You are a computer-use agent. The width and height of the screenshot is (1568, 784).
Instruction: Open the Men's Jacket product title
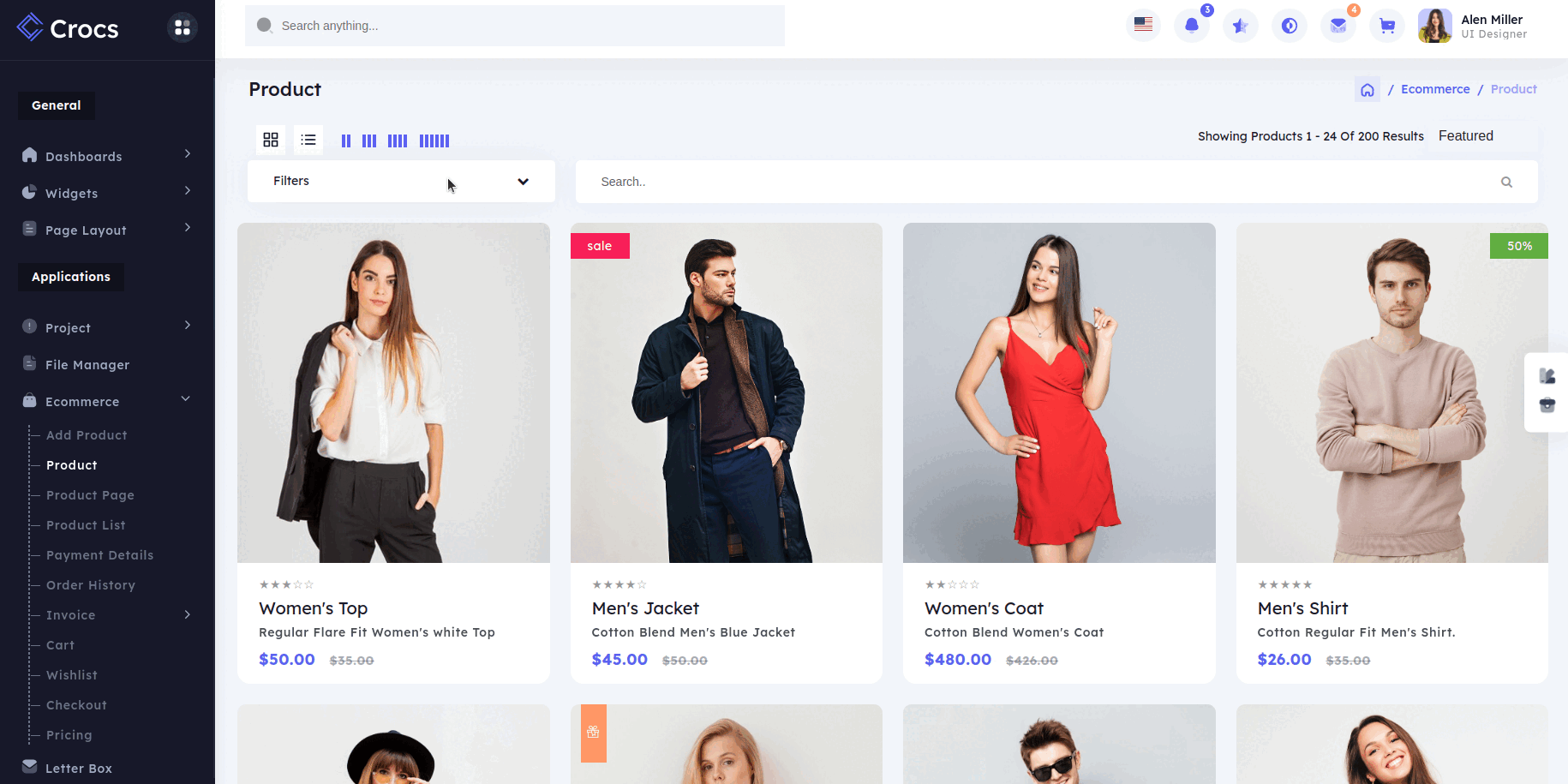pos(645,608)
